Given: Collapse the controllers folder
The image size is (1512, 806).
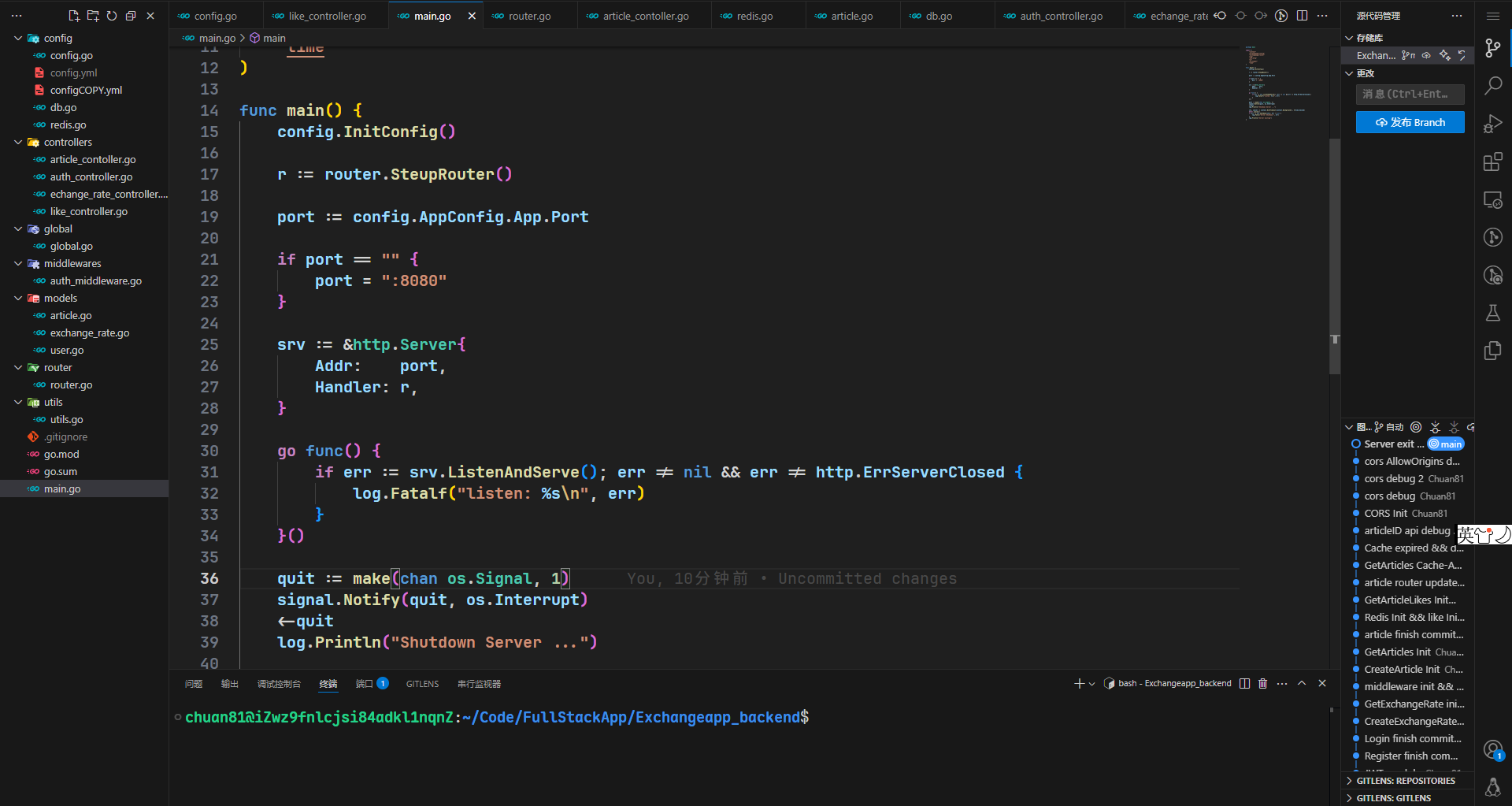Looking at the screenshot, I should pos(18,142).
